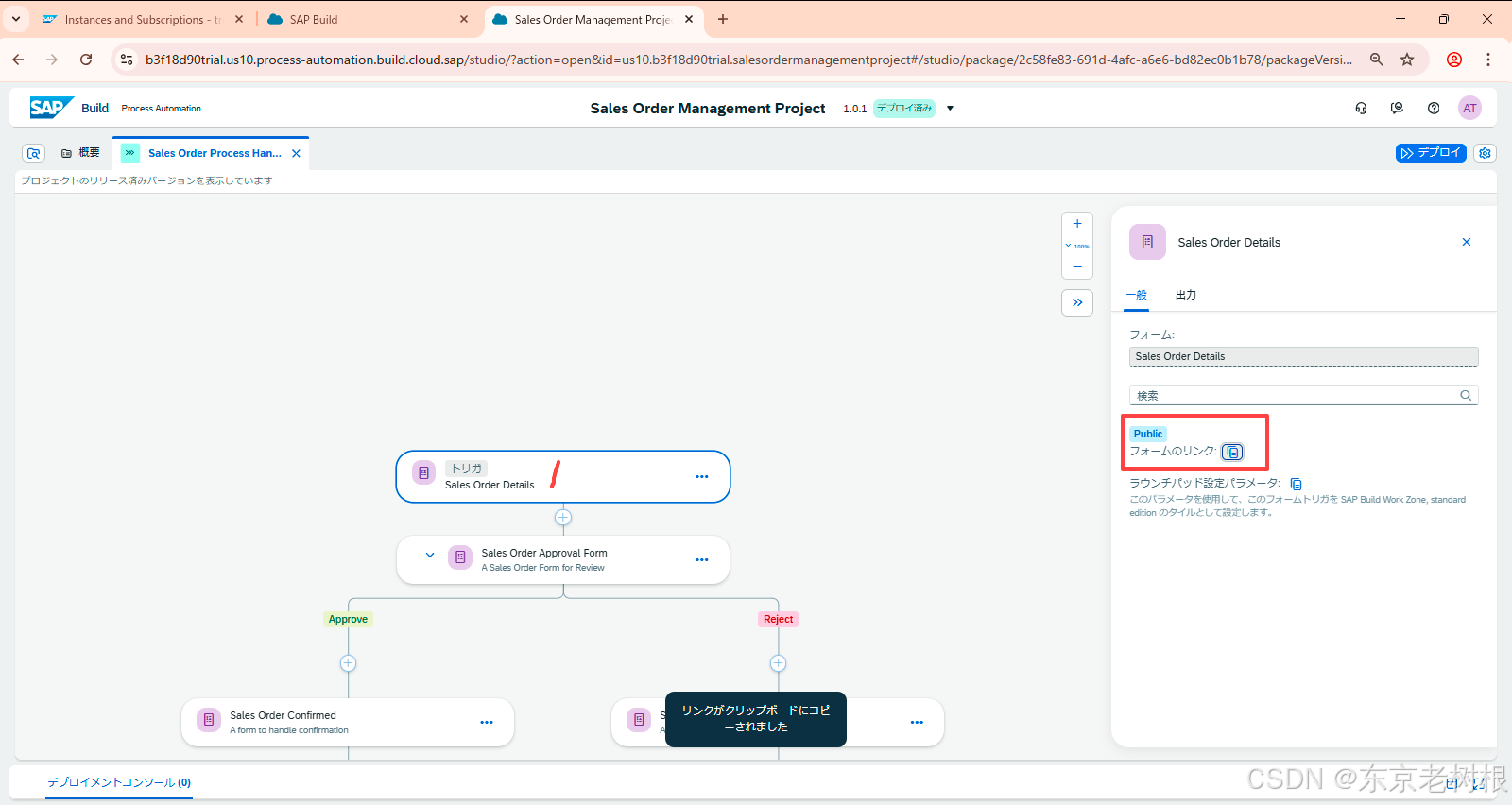Go back in browser
The width and height of the screenshot is (1512, 805).
18,60
